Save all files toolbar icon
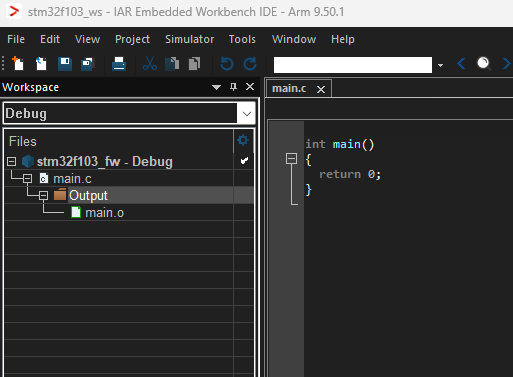The width and height of the screenshot is (513, 377). click(88, 64)
